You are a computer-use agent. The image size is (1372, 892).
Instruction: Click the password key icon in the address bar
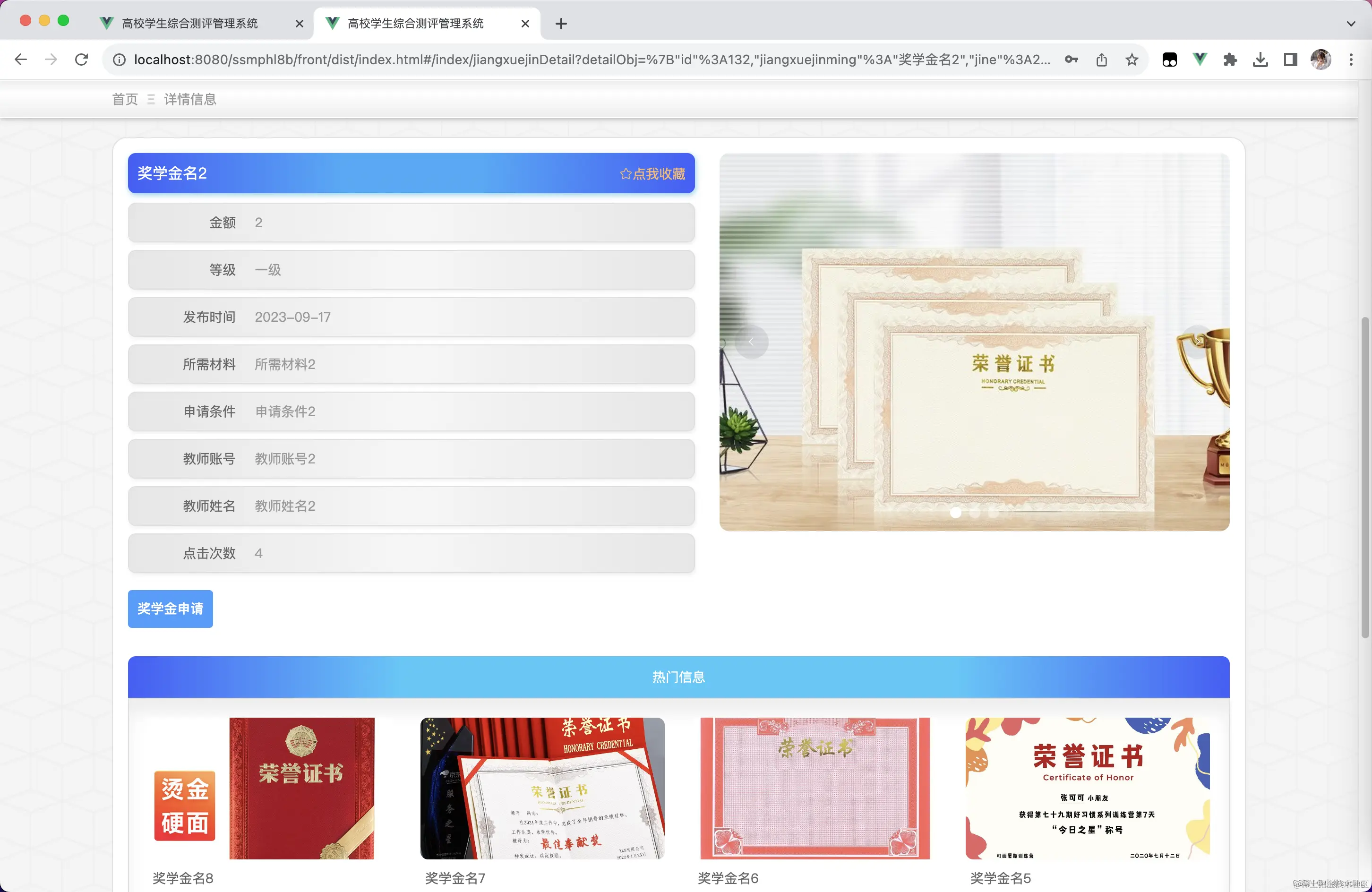coord(1072,60)
